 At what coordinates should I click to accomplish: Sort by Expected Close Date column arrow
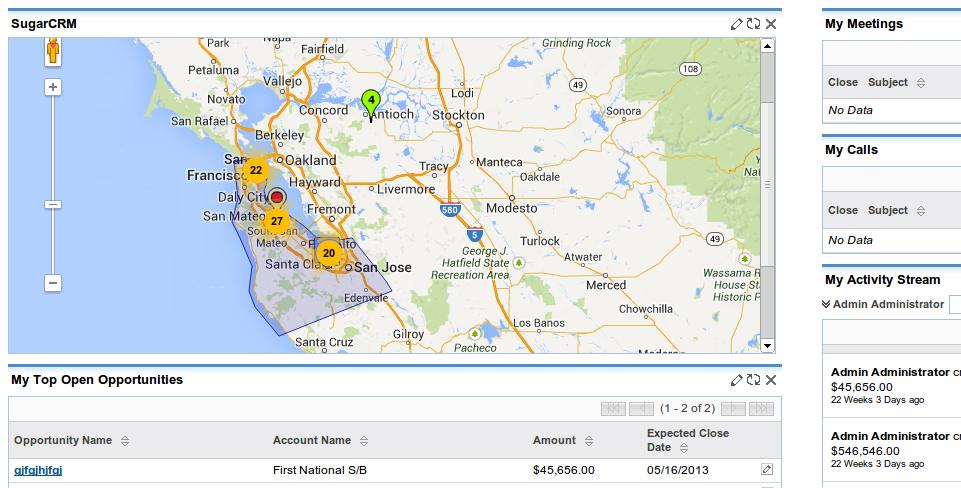point(684,448)
